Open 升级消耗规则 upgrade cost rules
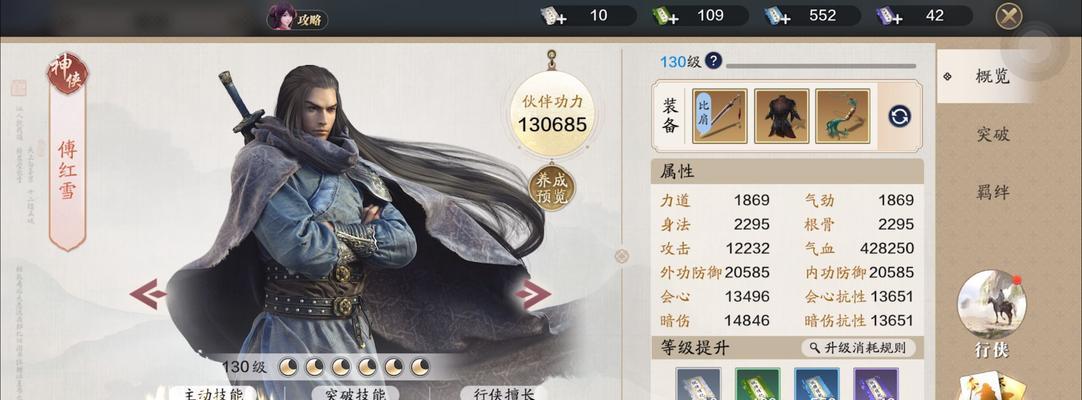Image resolution: width=1082 pixels, height=400 pixels. (858, 348)
